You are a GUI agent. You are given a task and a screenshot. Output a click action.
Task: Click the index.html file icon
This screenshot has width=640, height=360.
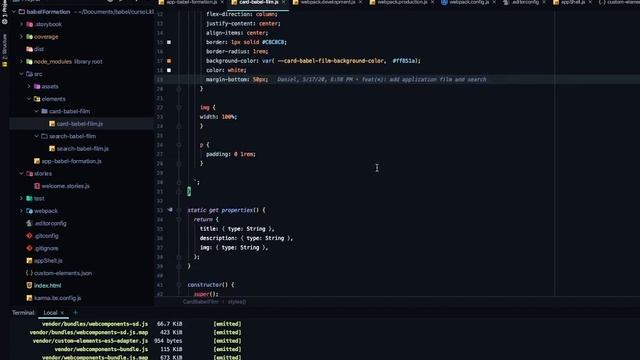[x=29, y=285]
